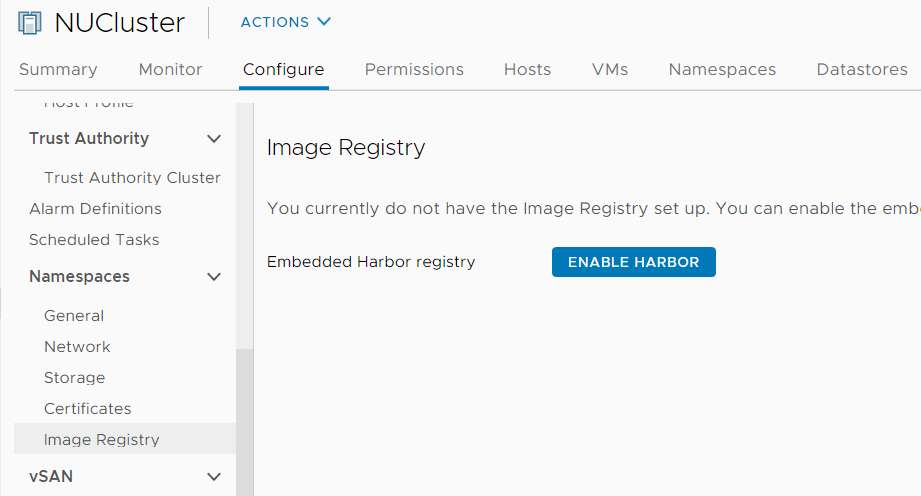
Task: Open the Datastores tab
Action: (862, 69)
